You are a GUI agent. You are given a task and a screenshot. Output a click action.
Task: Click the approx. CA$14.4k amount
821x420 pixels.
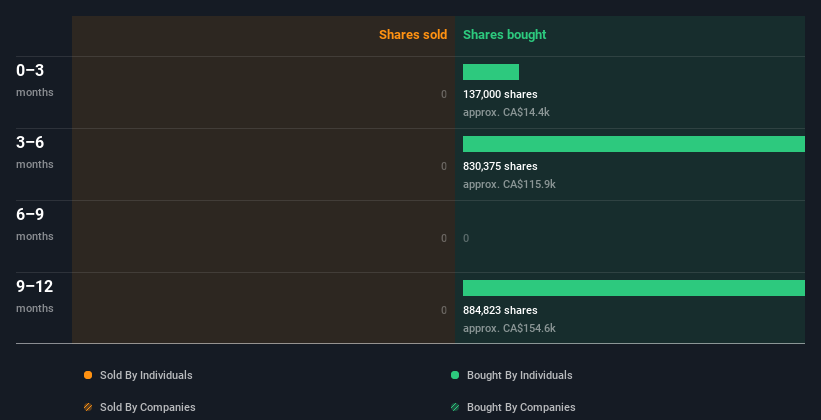506,112
